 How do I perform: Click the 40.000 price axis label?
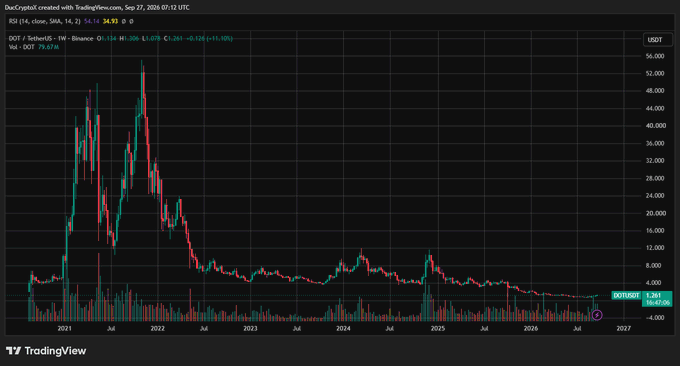click(655, 126)
